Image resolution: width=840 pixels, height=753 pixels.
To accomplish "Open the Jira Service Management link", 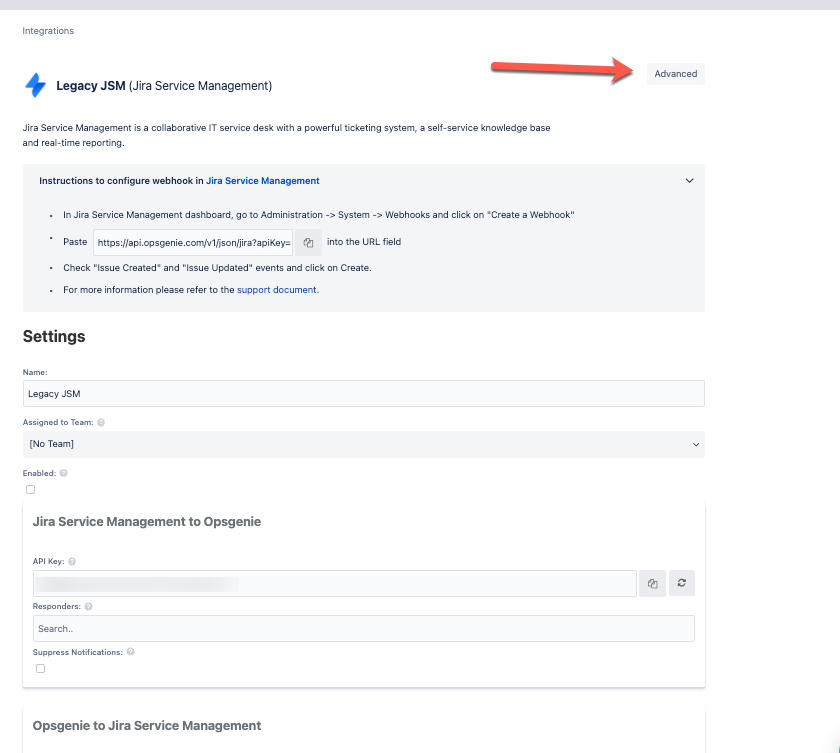I will pos(262,181).
